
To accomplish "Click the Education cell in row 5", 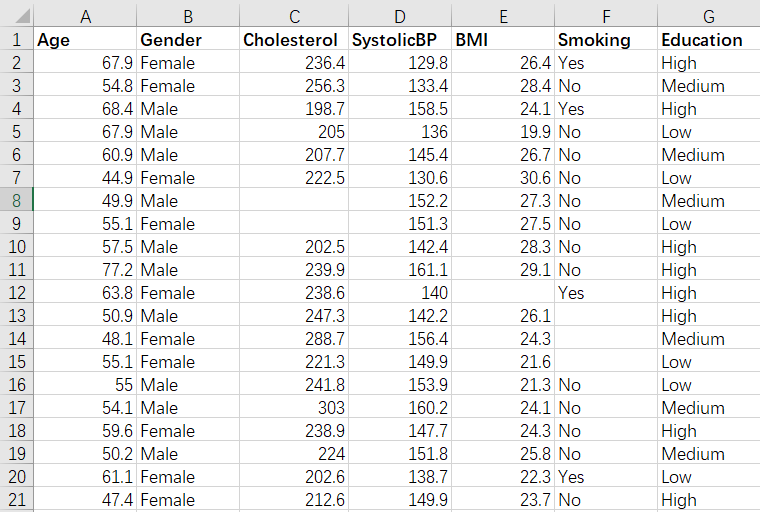I will pos(708,132).
